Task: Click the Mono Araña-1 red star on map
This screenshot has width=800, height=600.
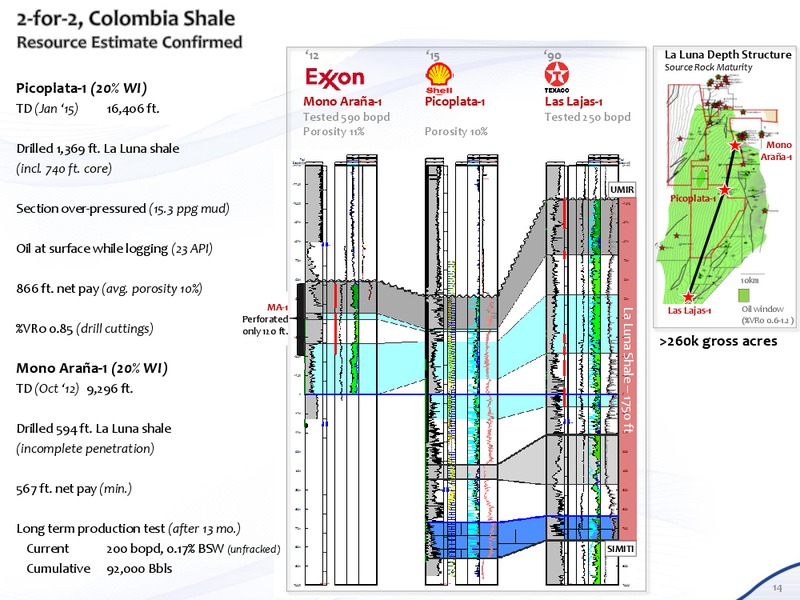Action: [x=735, y=145]
